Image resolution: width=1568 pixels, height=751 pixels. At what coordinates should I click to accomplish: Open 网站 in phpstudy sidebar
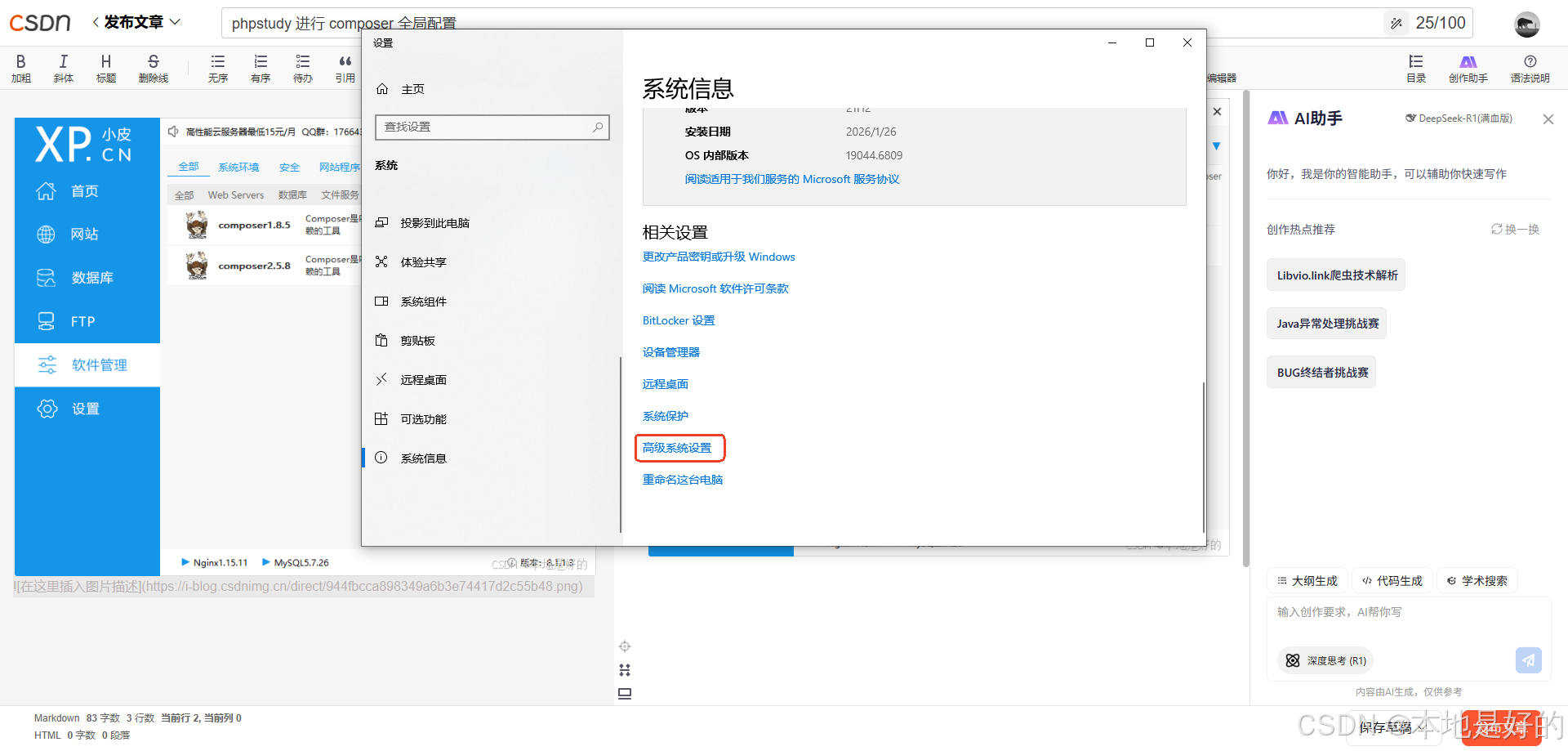coord(87,235)
